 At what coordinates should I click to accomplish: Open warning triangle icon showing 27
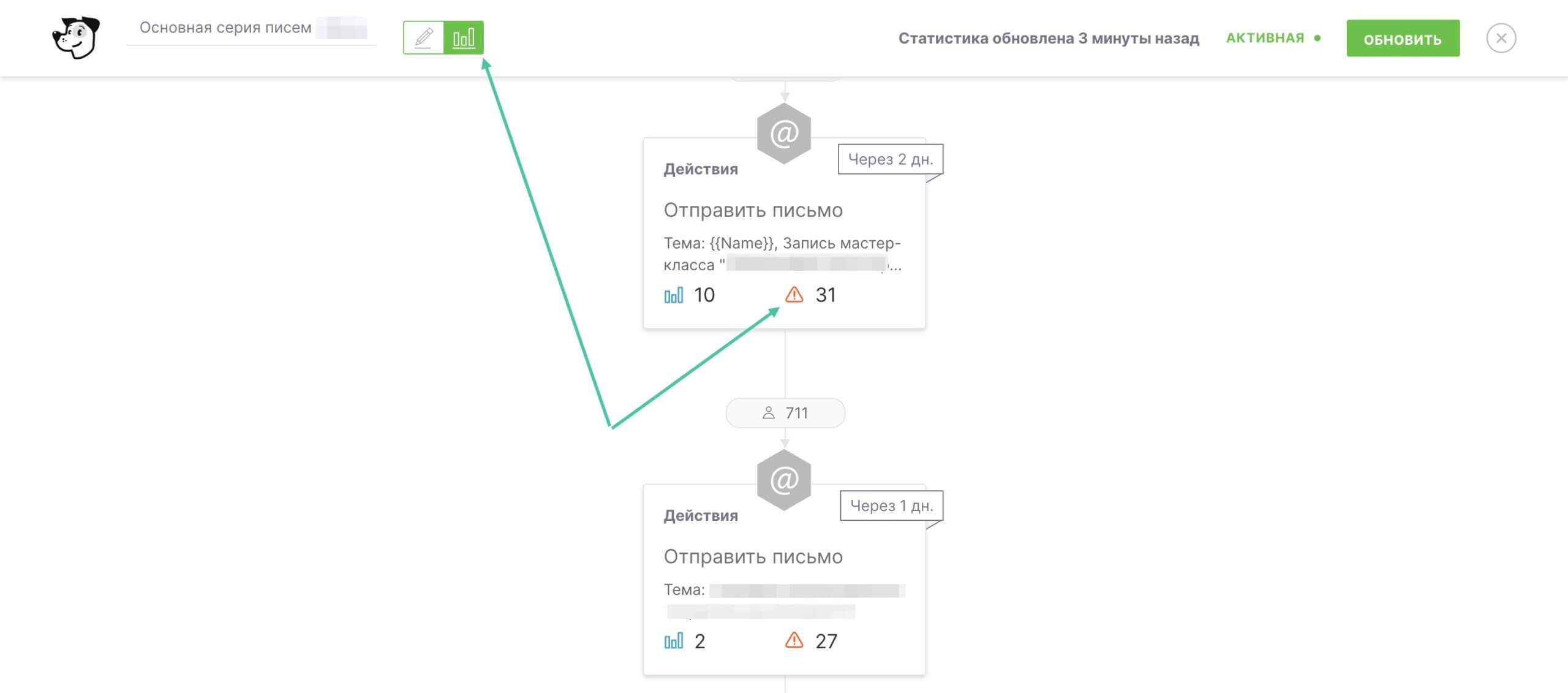(794, 641)
